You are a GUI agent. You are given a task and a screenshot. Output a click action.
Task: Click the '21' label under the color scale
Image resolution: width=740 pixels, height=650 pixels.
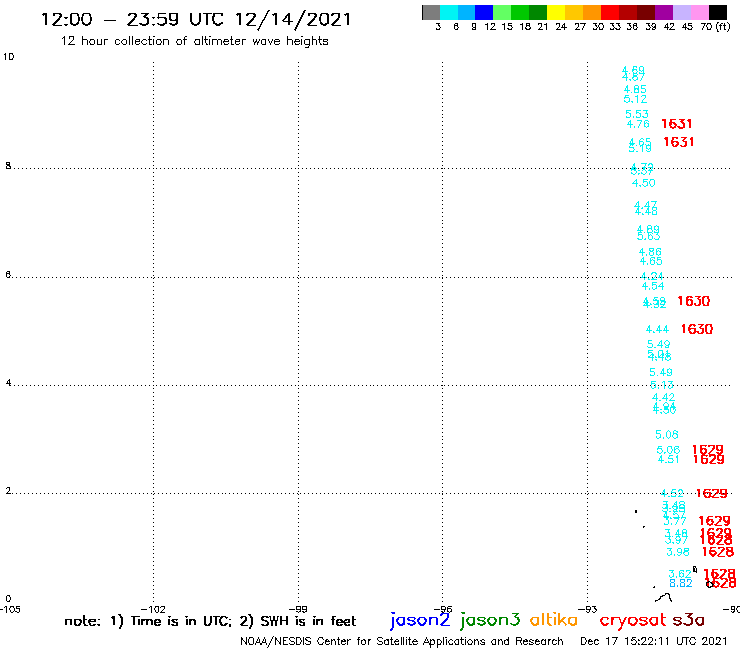[x=543, y=26]
